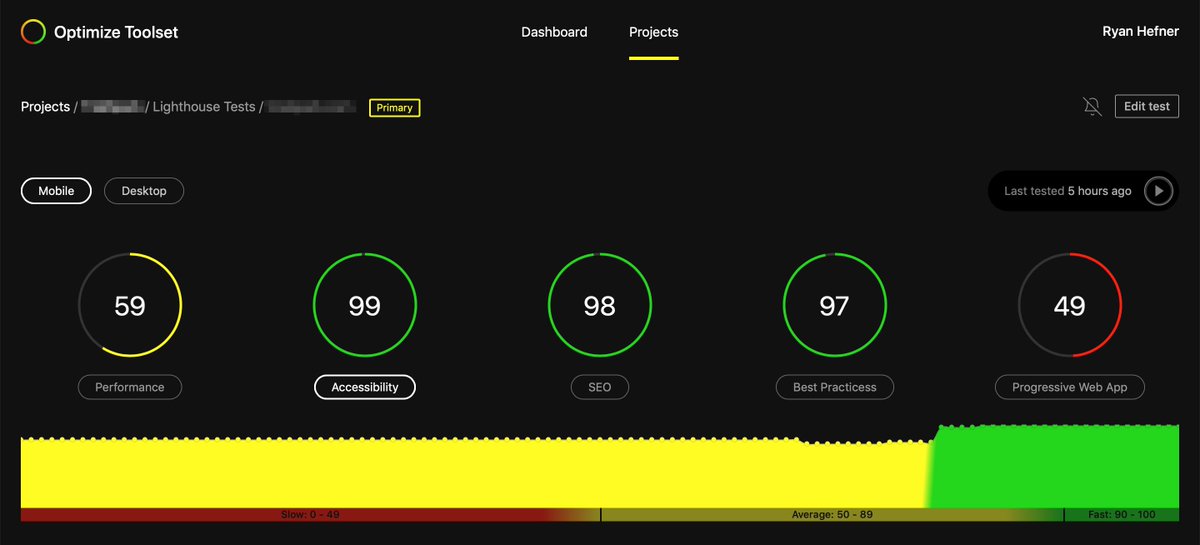Open the Dashboard tab
This screenshot has width=1200, height=545.
coord(554,32)
